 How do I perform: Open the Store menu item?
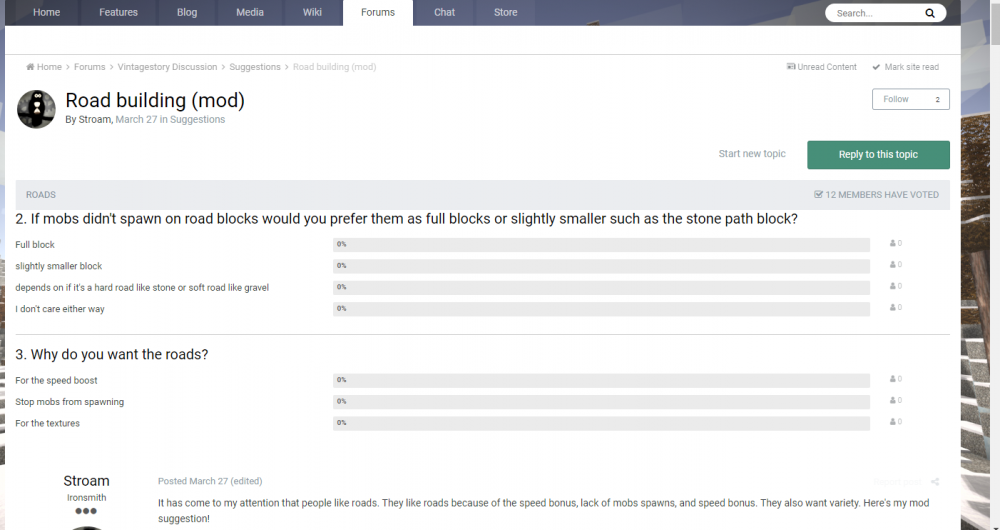tap(505, 13)
